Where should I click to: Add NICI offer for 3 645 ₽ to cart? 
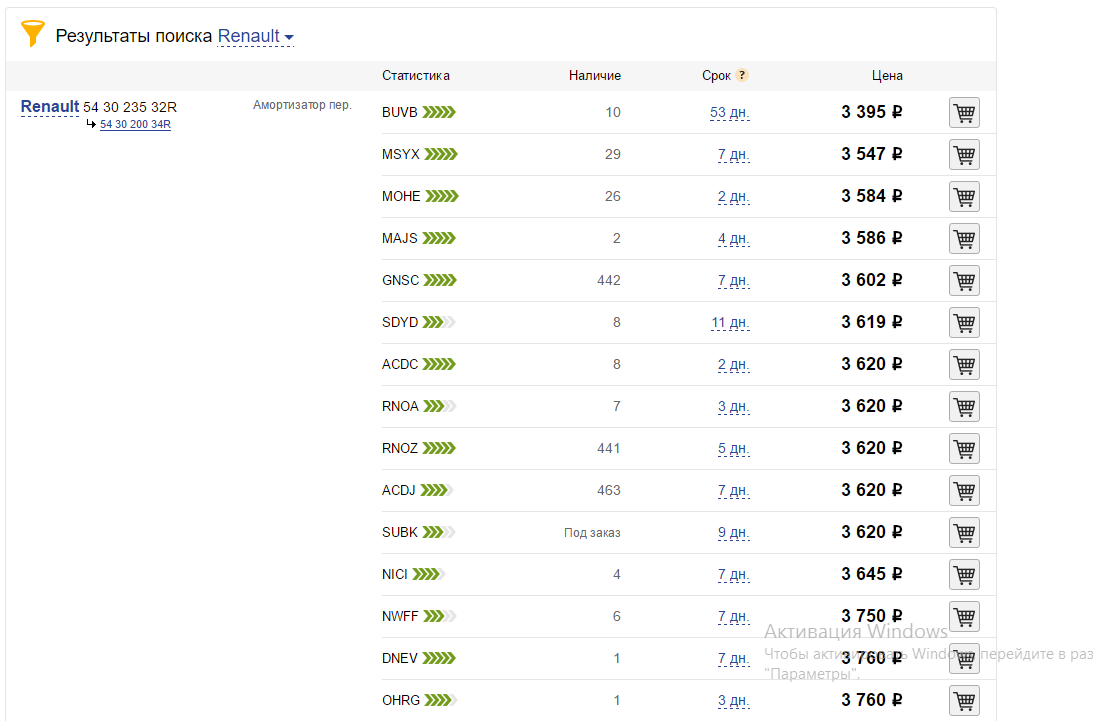(x=963, y=575)
